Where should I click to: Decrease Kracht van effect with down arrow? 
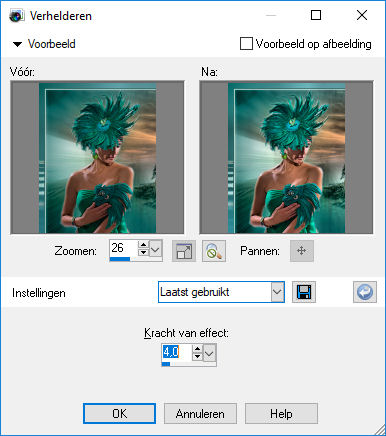(x=197, y=356)
